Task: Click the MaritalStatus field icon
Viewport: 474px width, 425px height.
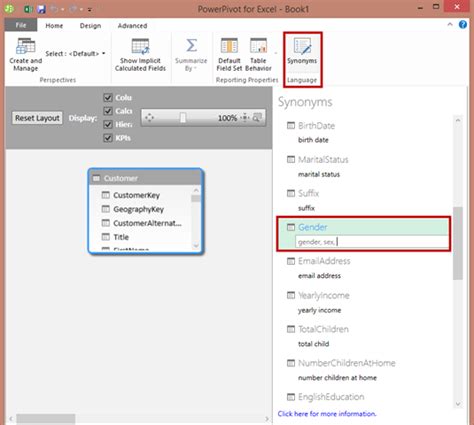Action: tap(291, 159)
